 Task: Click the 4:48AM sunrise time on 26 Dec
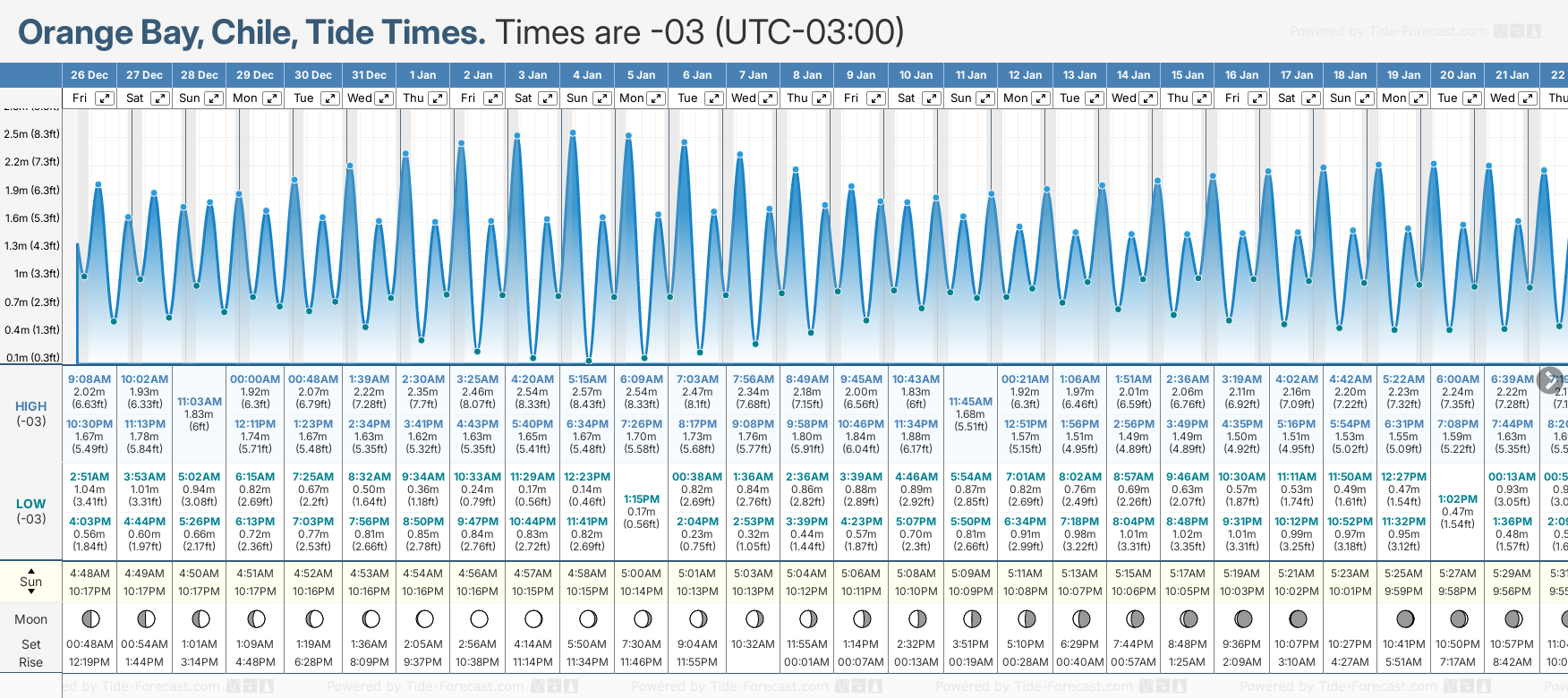tap(89, 574)
